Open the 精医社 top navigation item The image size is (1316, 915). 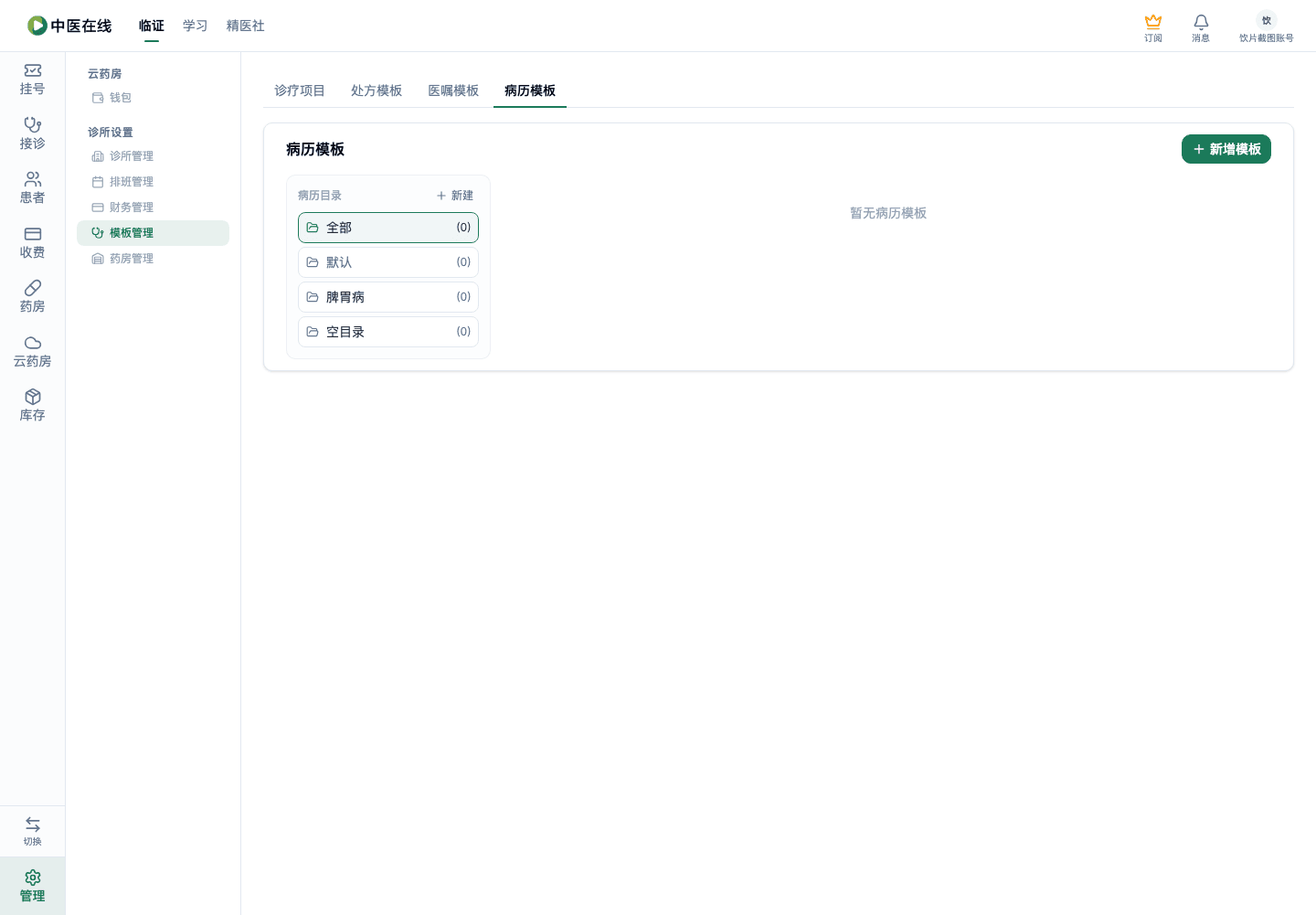pyautogui.click(x=246, y=26)
